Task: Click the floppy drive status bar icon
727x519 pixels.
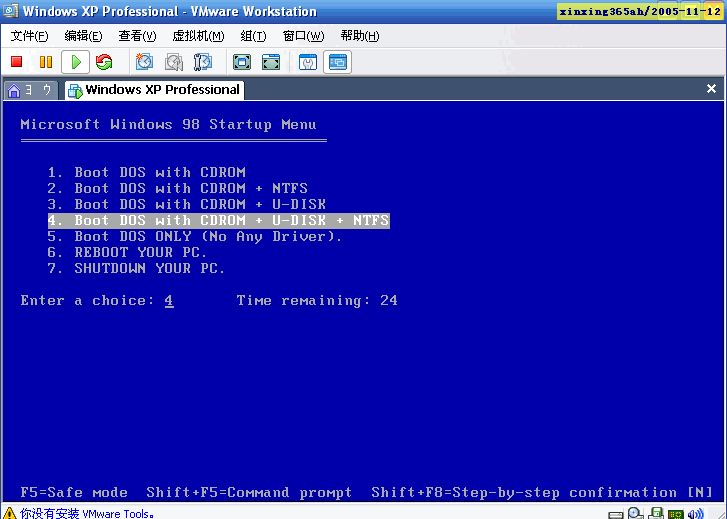Action: [656, 513]
